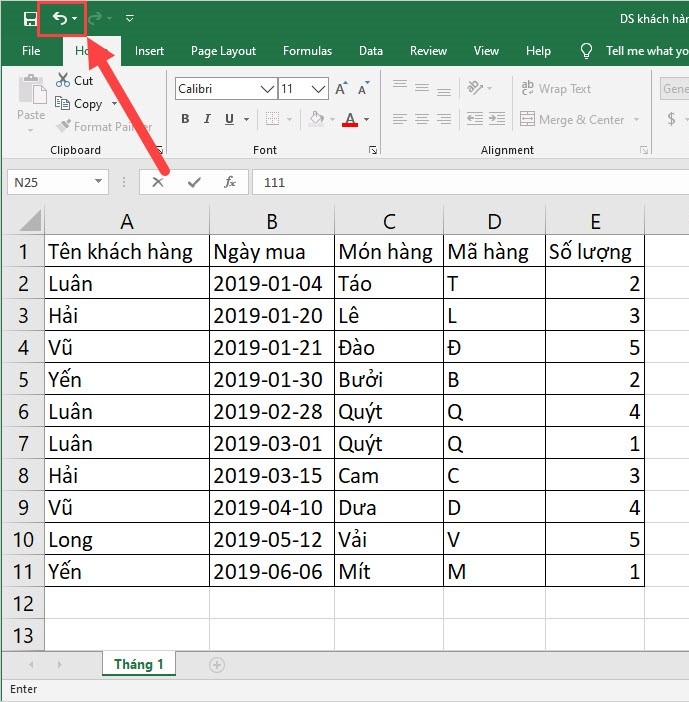Click the New Sheet plus button

tap(217, 665)
